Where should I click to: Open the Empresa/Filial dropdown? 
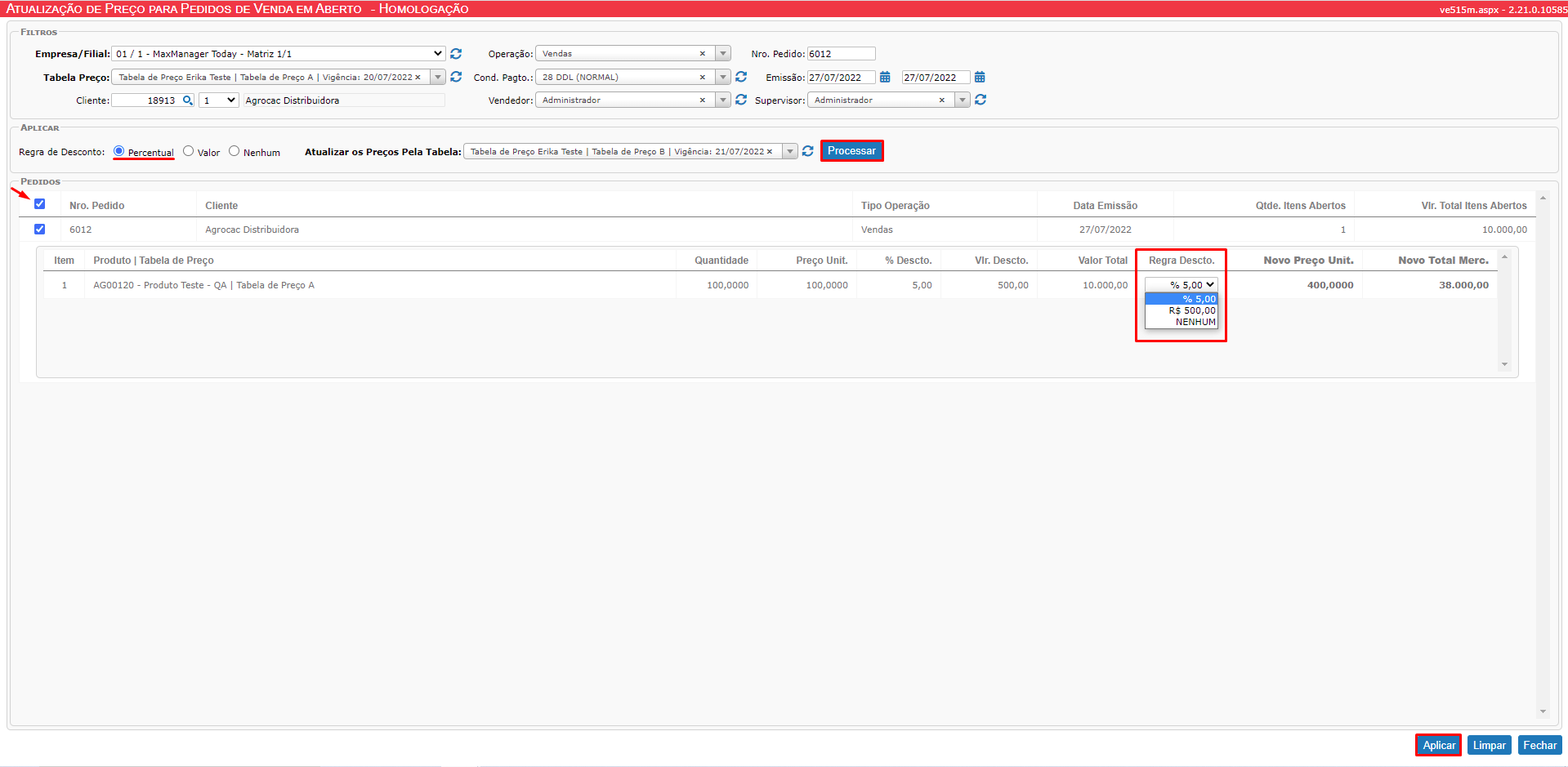[x=278, y=54]
